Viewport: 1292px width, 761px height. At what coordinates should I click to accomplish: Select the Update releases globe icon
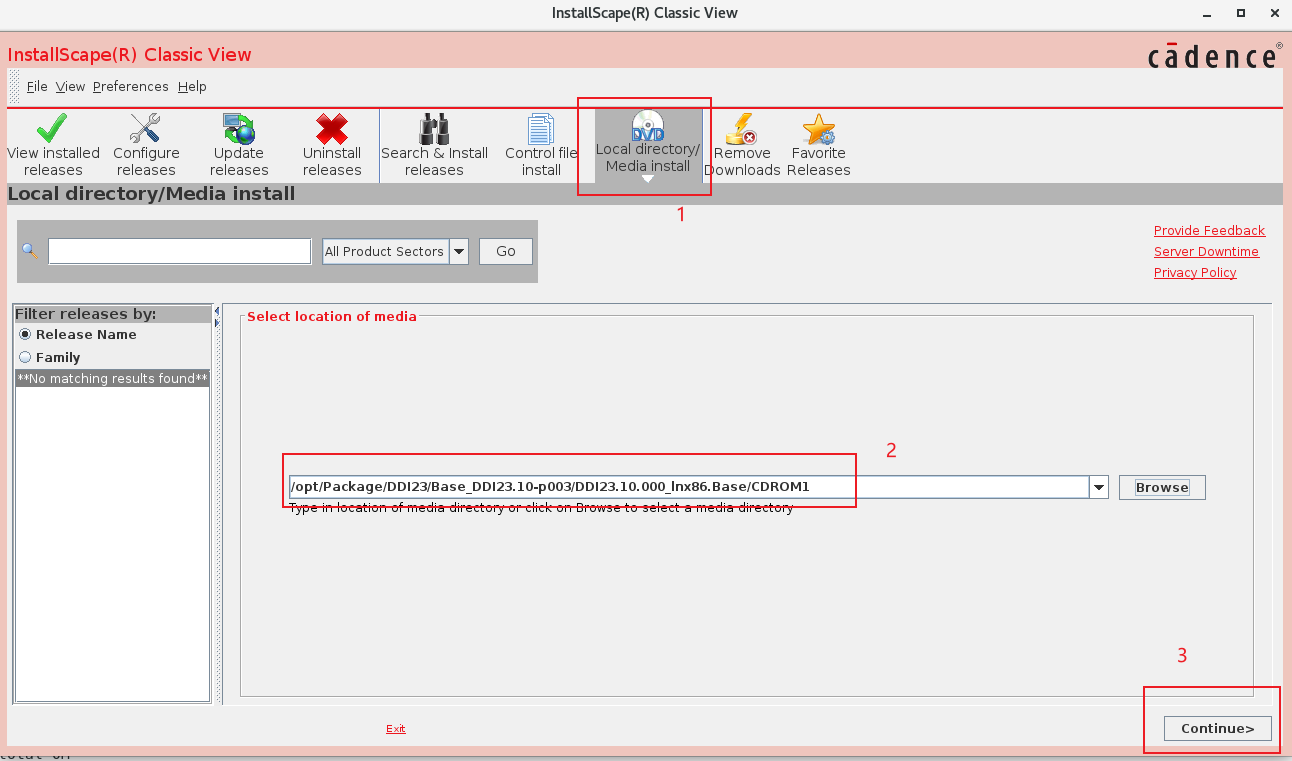(x=239, y=129)
